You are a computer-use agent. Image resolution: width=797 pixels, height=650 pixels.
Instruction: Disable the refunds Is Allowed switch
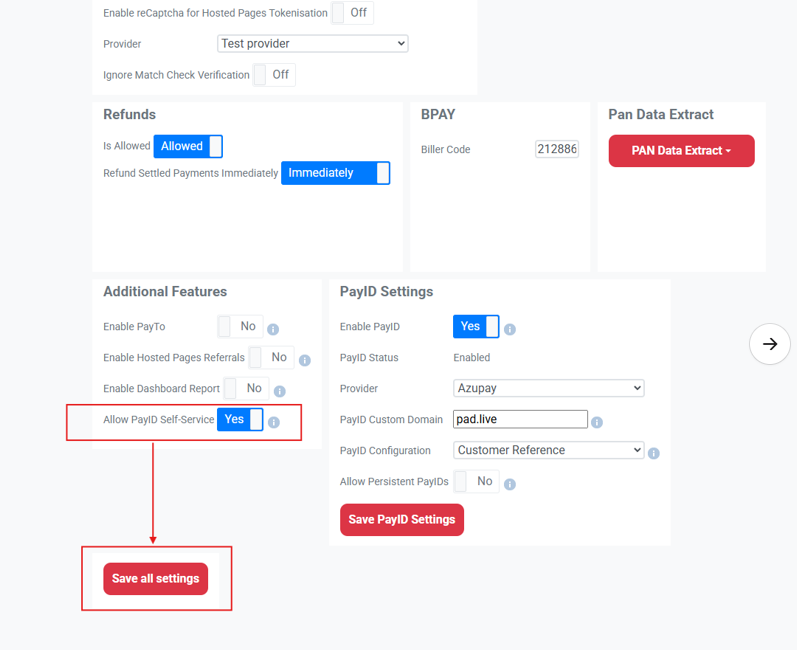coord(188,146)
